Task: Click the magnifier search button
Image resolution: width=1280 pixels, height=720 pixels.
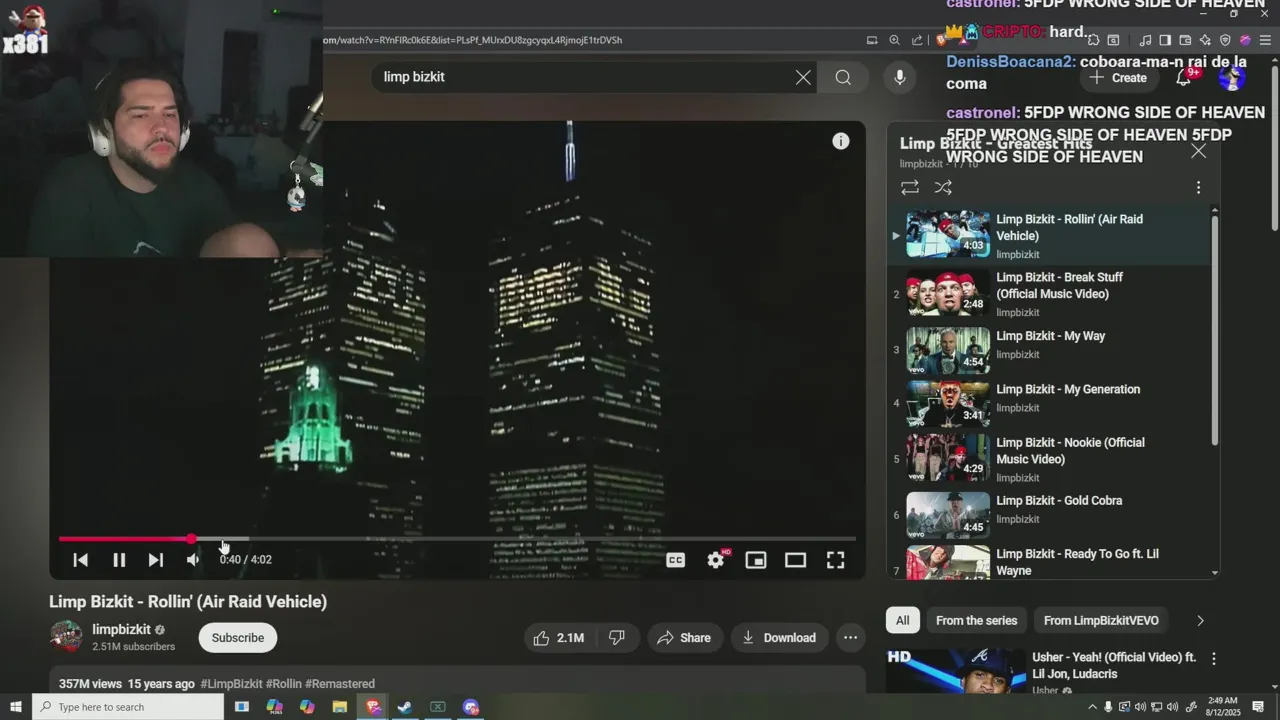Action: click(x=843, y=77)
